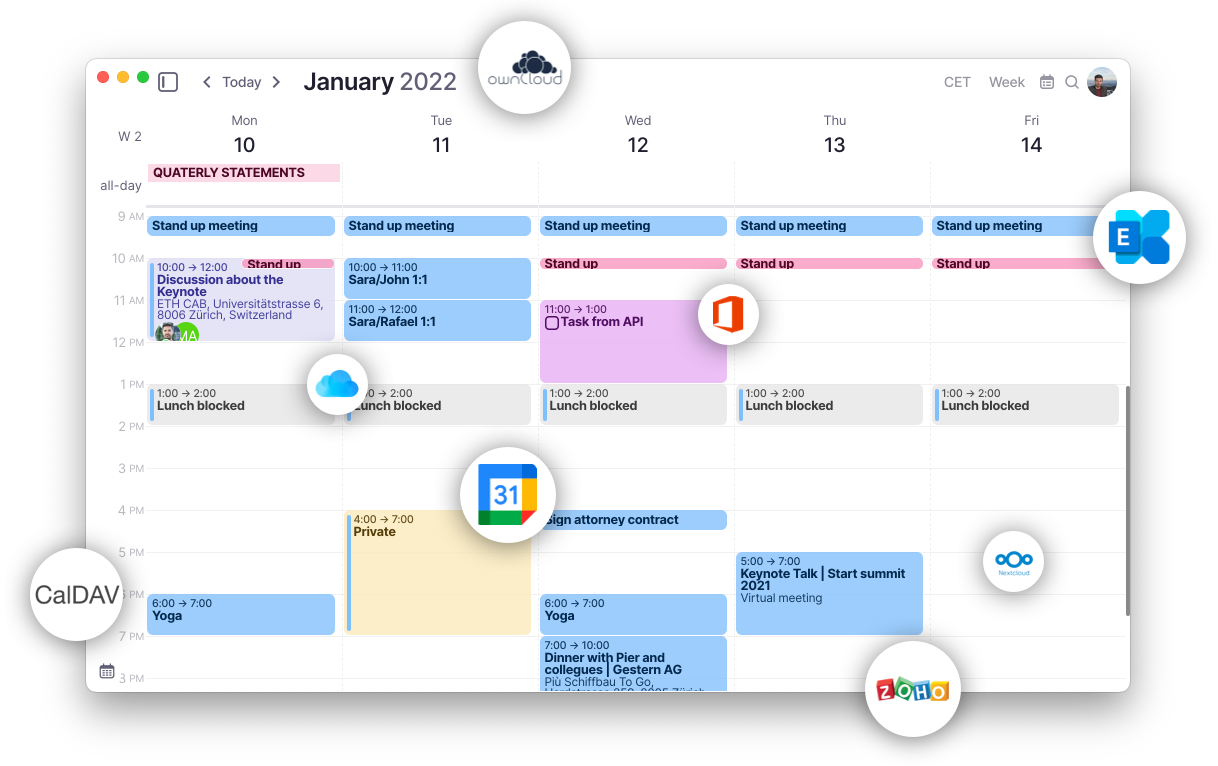
Task: Open the Week view dropdown
Action: click(1006, 82)
